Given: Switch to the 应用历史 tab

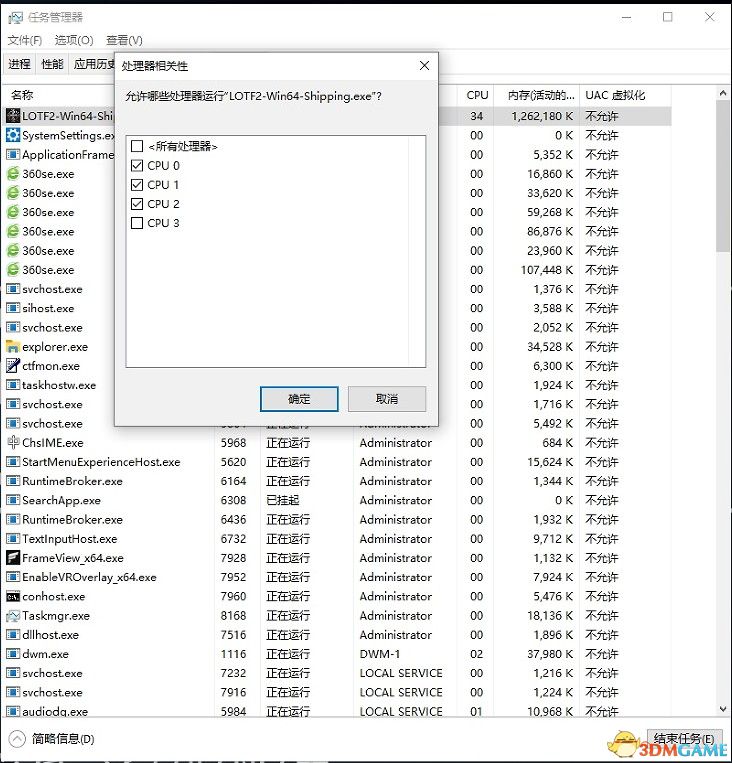Looking at the screenshot, I should [x=94, y=64].
